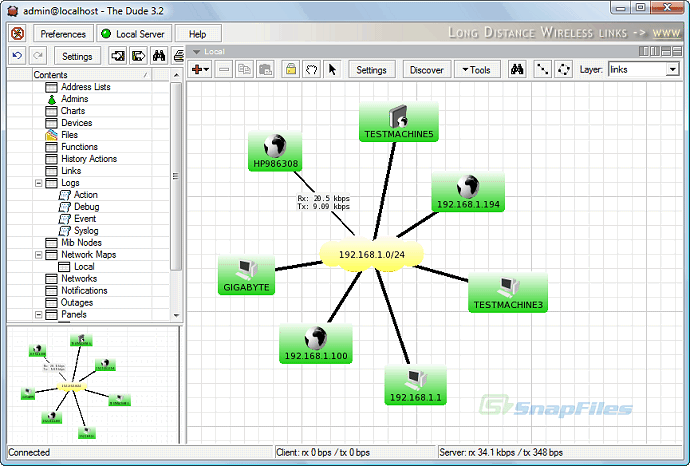Select the arrow pointer tool
690x466 pixels.
coord(332,70)
